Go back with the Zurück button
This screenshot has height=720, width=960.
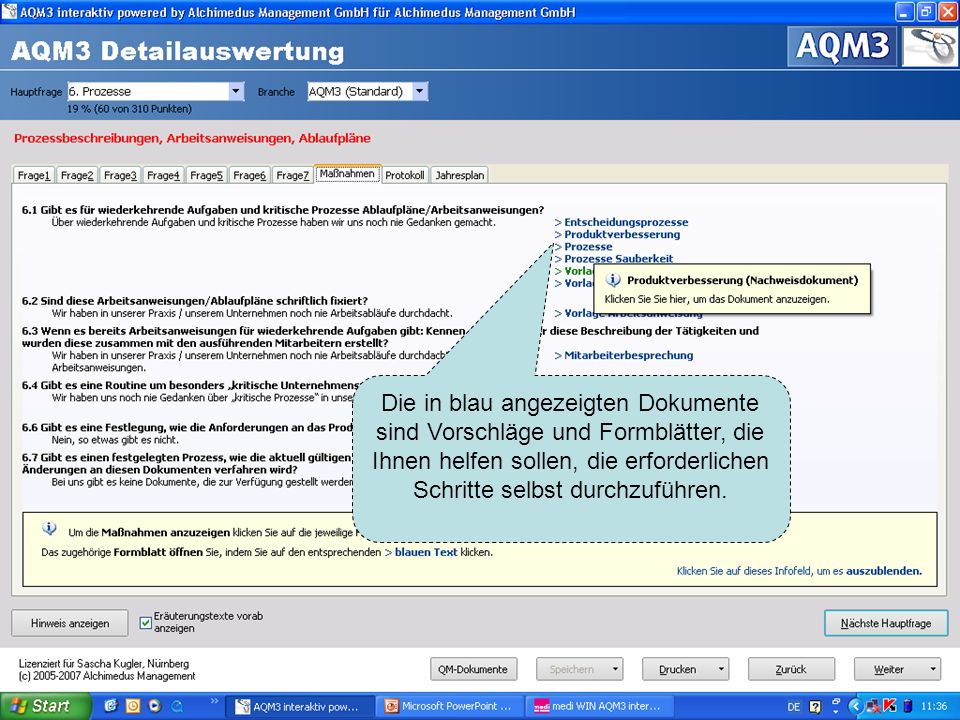pos(791,669)
